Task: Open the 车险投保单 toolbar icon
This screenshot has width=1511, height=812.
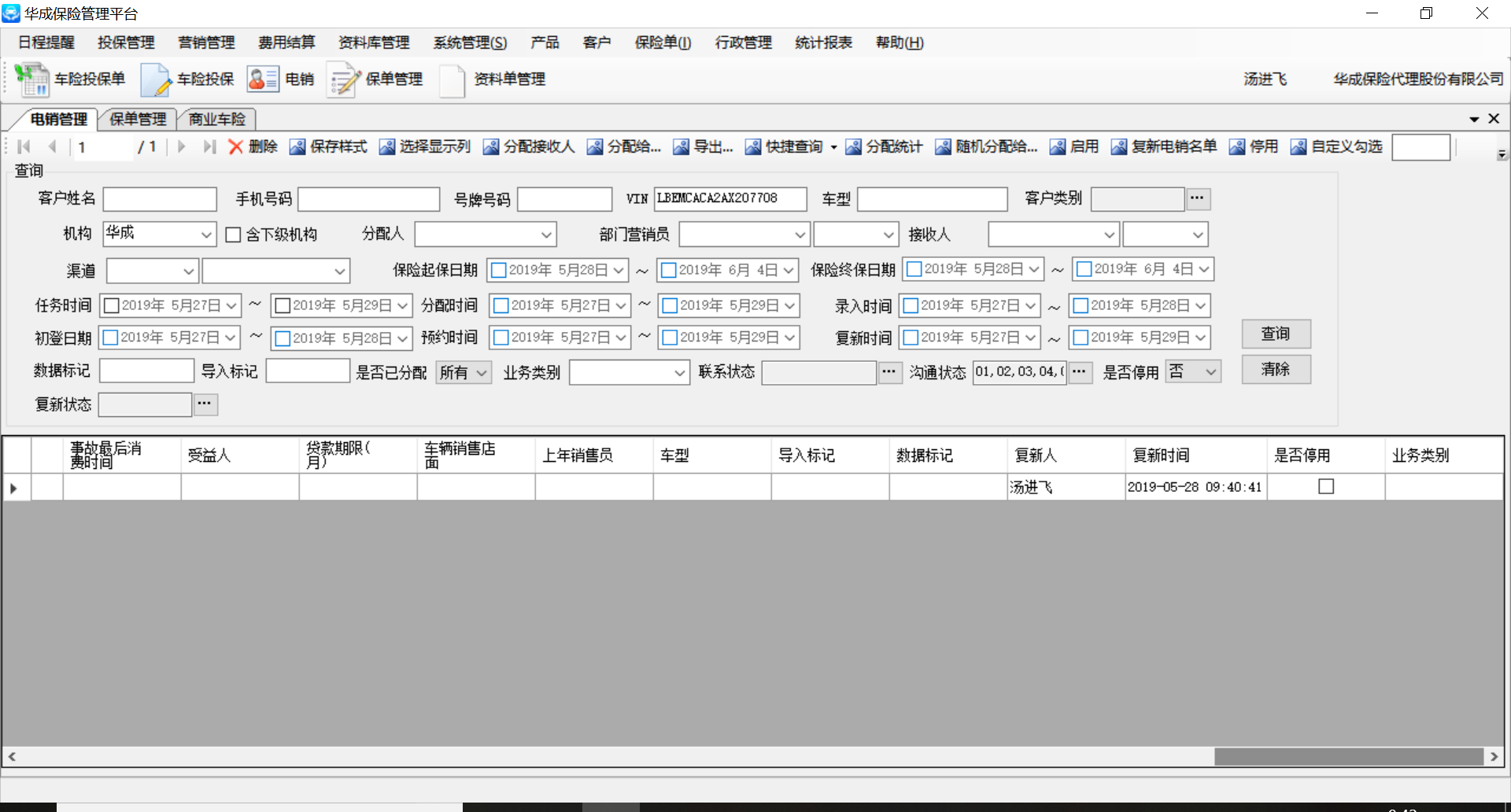Action: pyautogui.click(x=32, y=79)
